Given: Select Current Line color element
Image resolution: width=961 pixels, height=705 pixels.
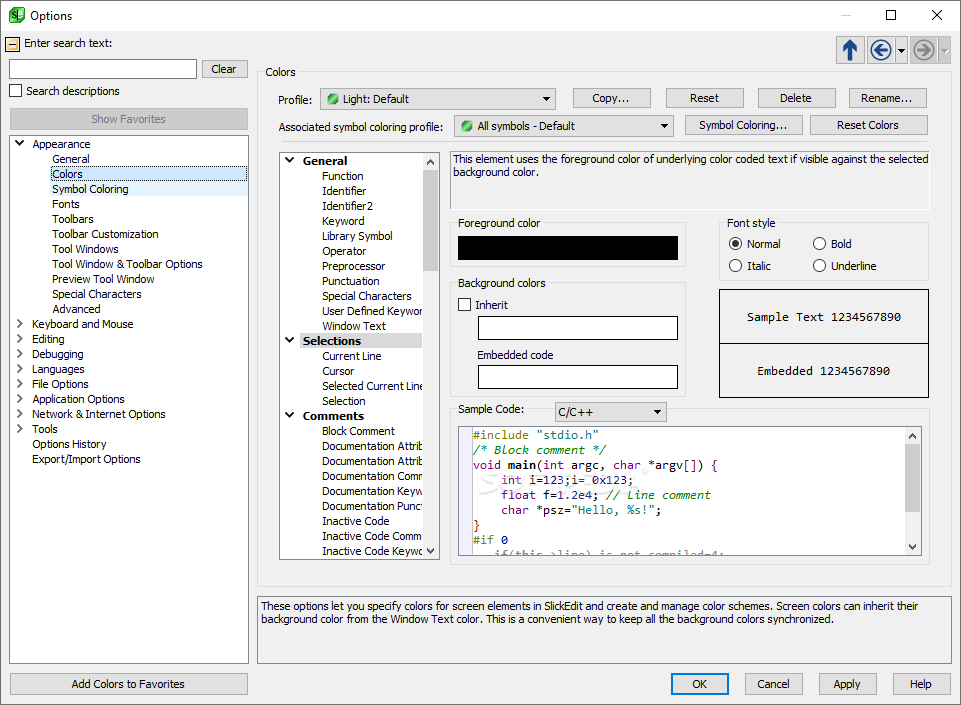Looking at the screenshot, I should (352, 356).
